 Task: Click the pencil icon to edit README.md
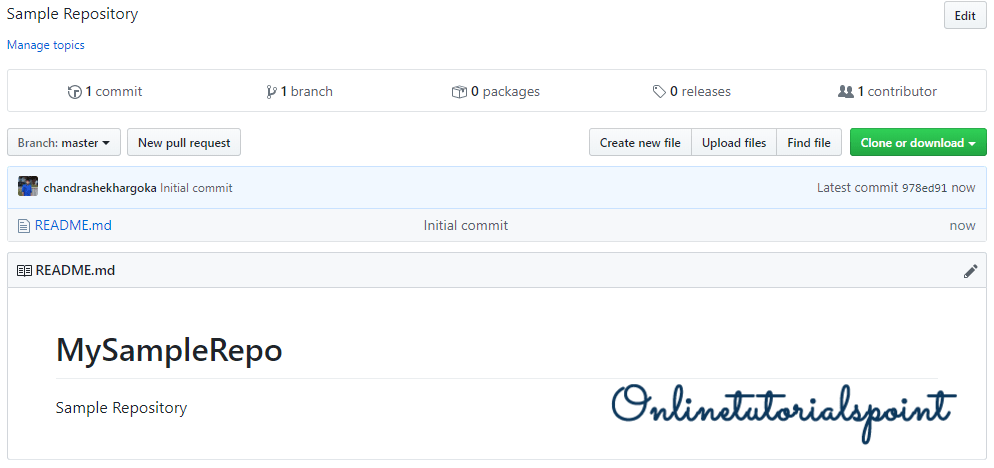[x=970, y=271]
